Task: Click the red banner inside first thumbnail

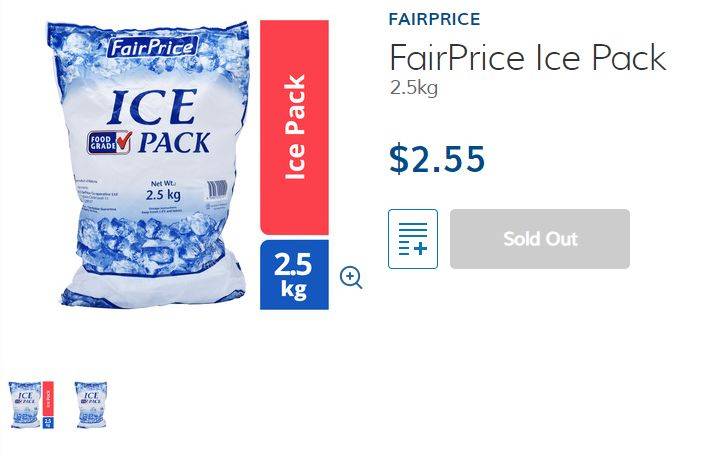Action: pyautogui.click(x=47, y=400)
